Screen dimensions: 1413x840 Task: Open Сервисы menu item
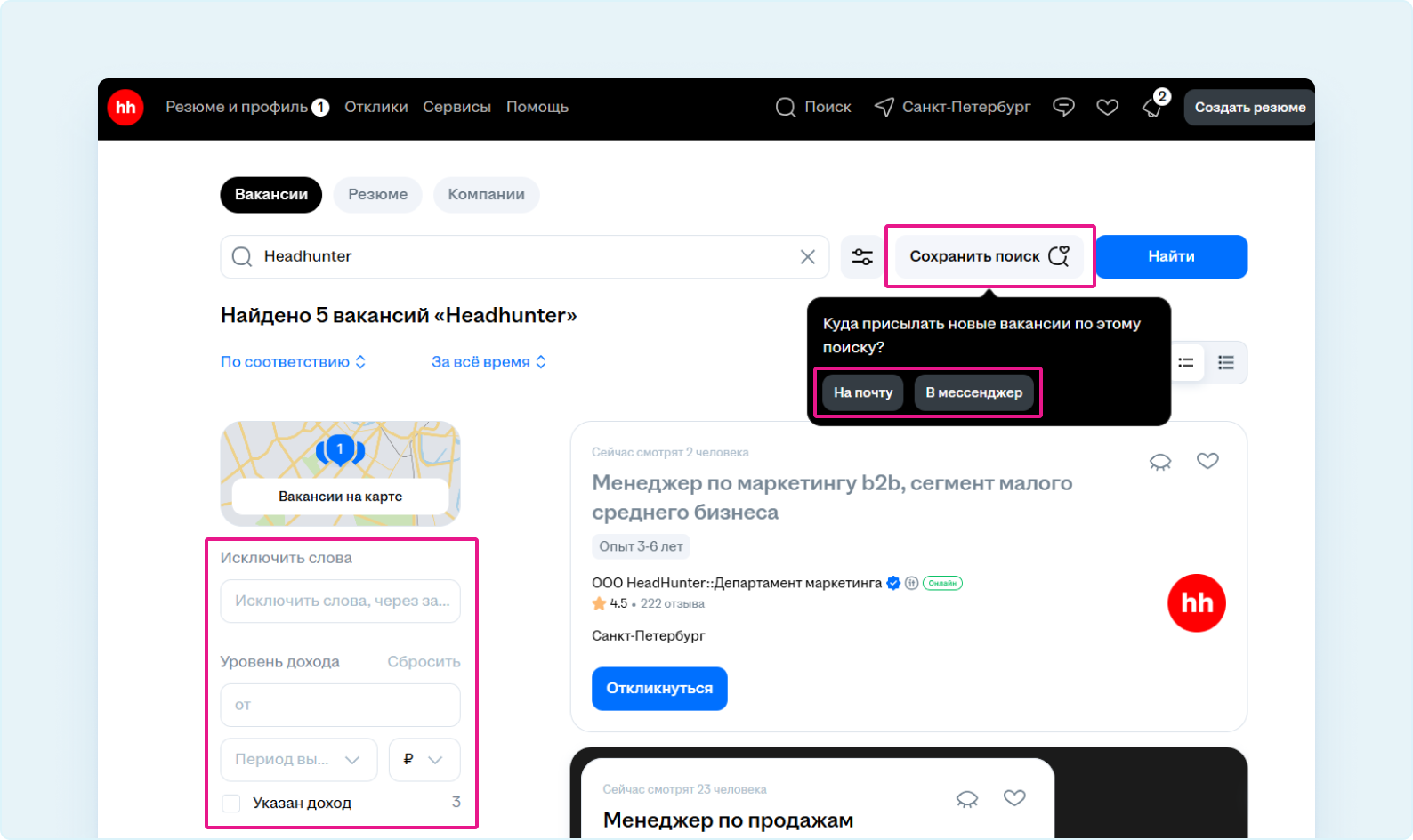pyautogui.click(x=457, y=108)
